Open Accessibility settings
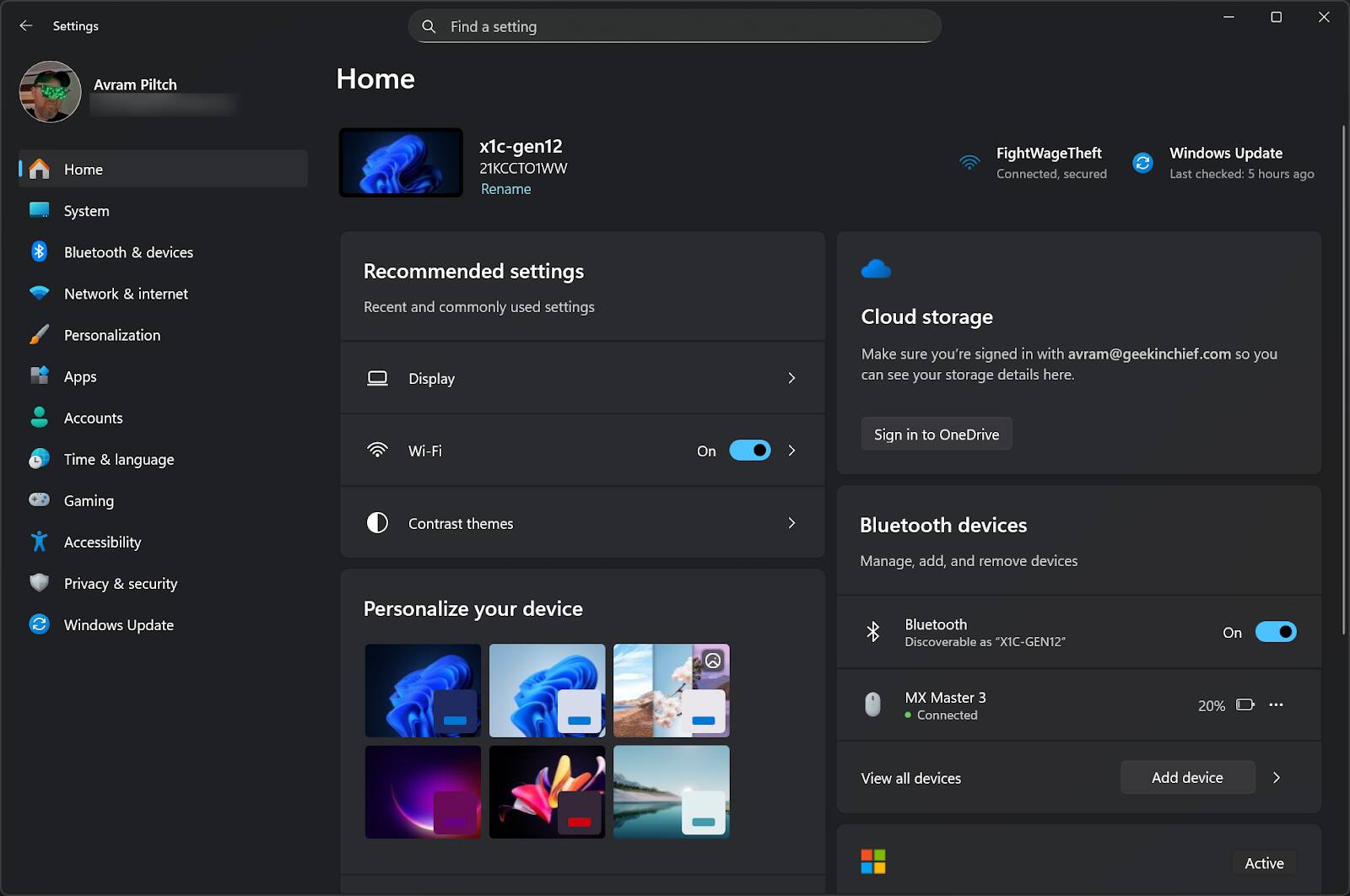 point(164,541)
